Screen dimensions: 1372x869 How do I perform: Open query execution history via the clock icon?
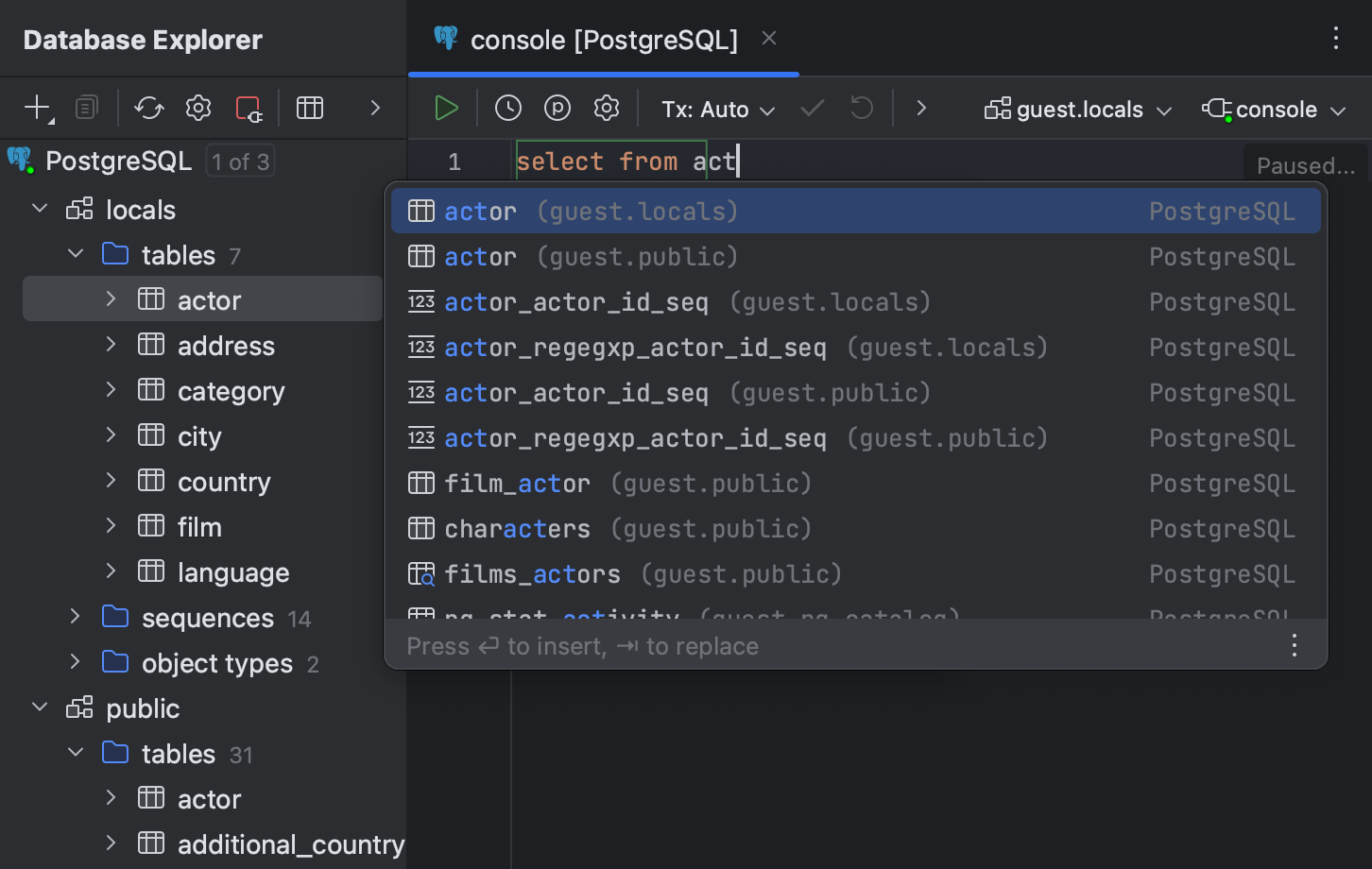pyautogui.click(x=507, y=108)
